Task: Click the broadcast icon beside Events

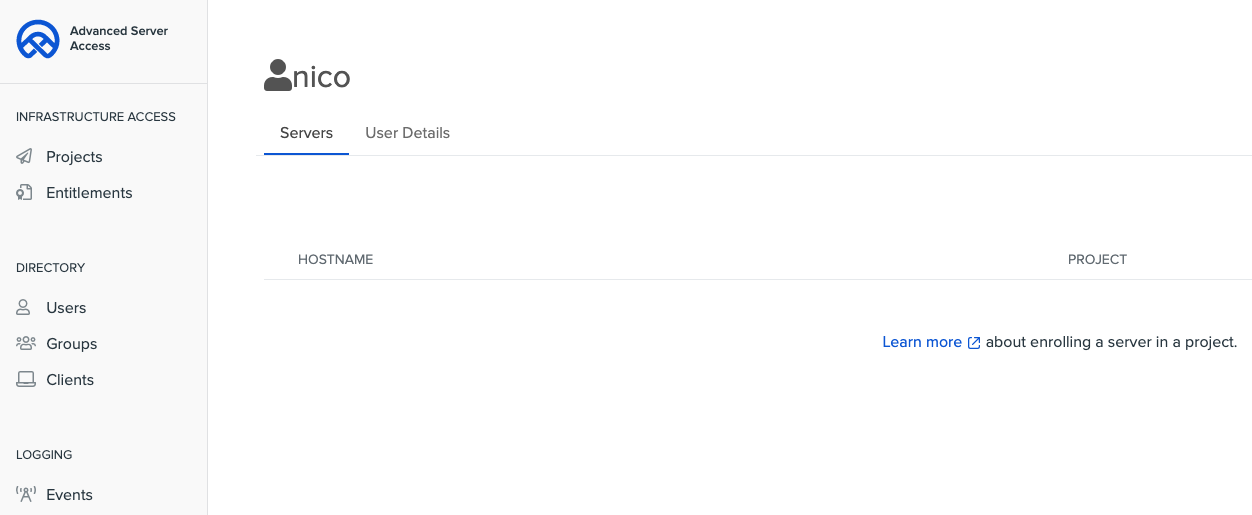Action: (25, 495)
